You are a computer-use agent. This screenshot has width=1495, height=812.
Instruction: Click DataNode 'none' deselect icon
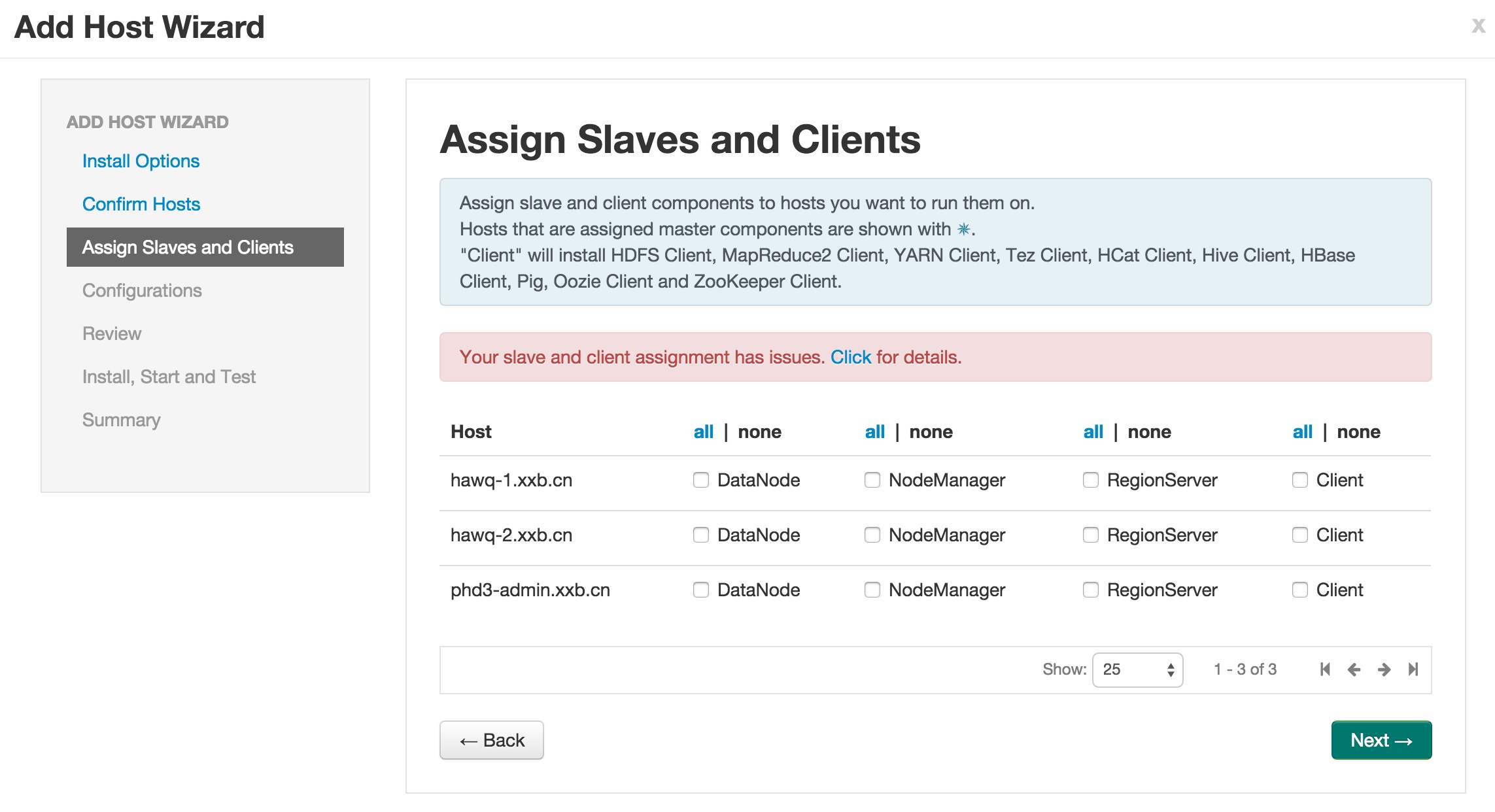click(x=759, y=432)
